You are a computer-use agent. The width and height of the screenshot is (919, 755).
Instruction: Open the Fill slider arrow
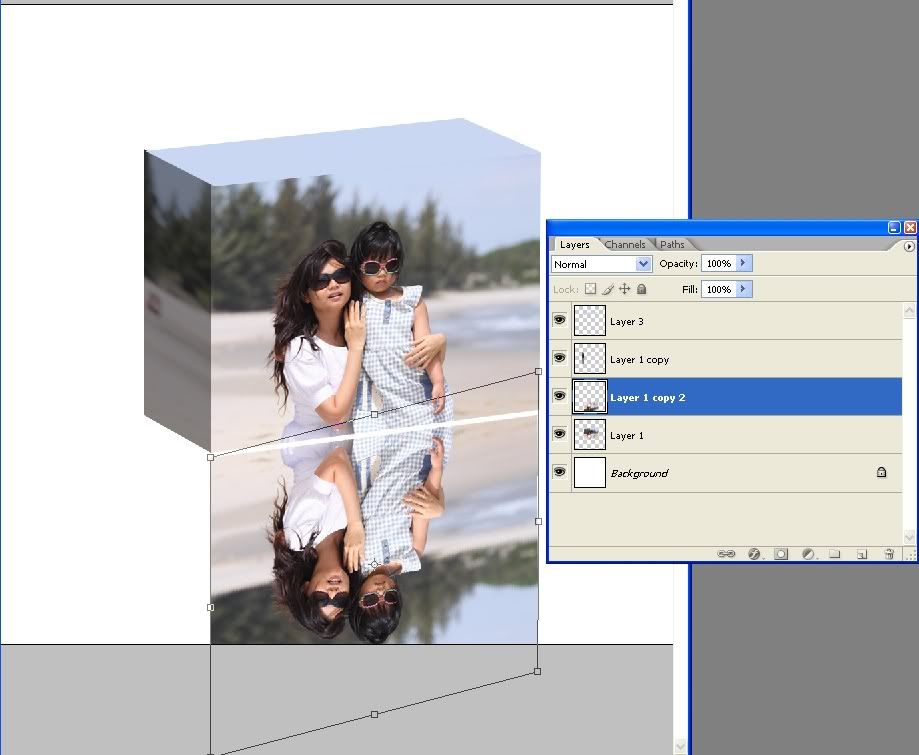coord(743,289)
